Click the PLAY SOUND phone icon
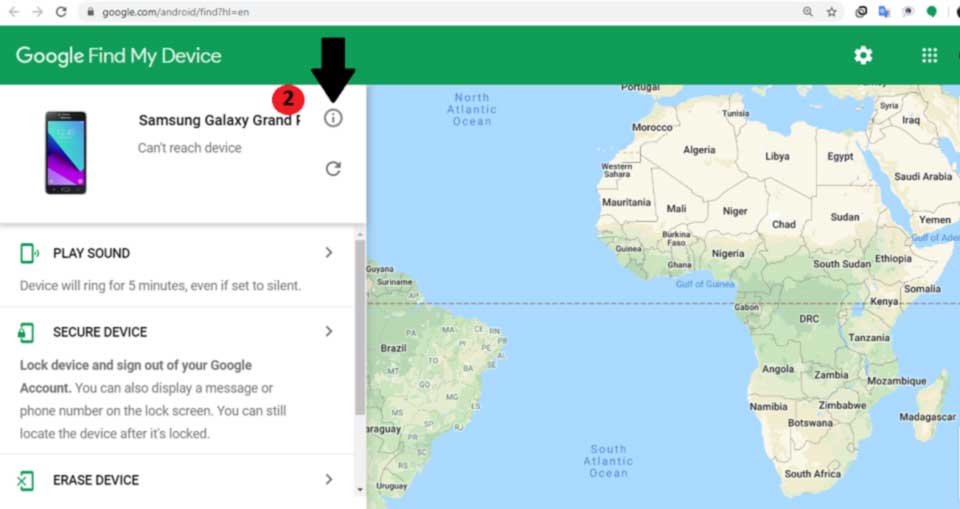Viewport: 960px width, 509px height. coord(29,253)
